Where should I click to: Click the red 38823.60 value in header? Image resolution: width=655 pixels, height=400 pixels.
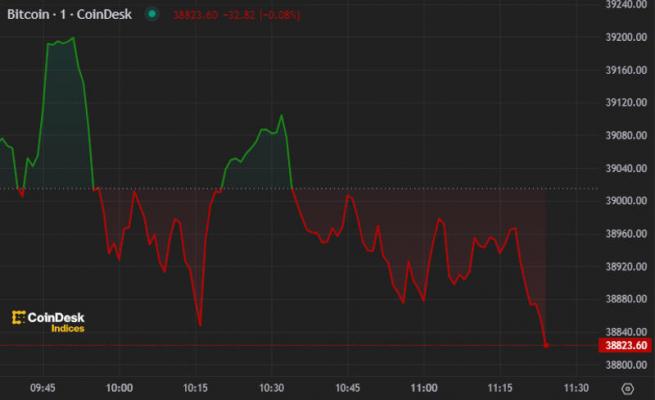tap(194, 15)
